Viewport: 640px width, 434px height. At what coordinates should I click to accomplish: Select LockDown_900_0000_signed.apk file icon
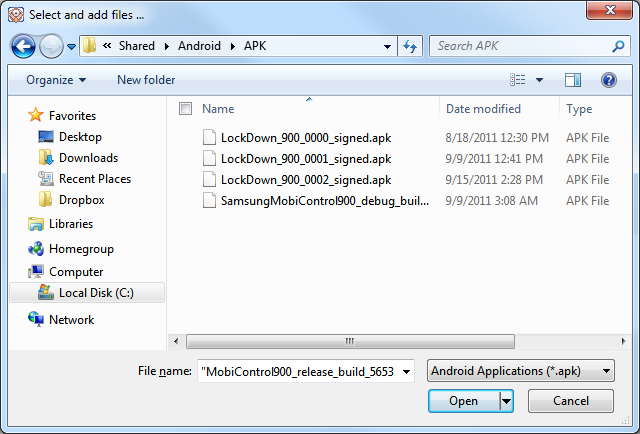pos(209,137)
